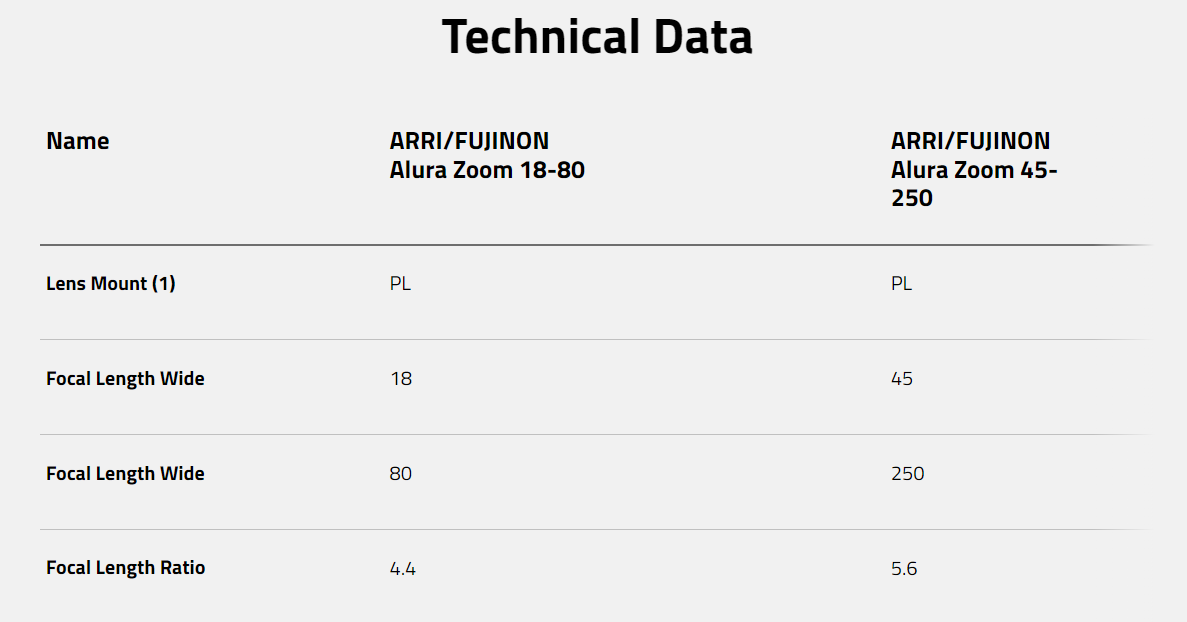Select the focal length value 45
This screenshot has height=622, width=1187.
point(902,379)
